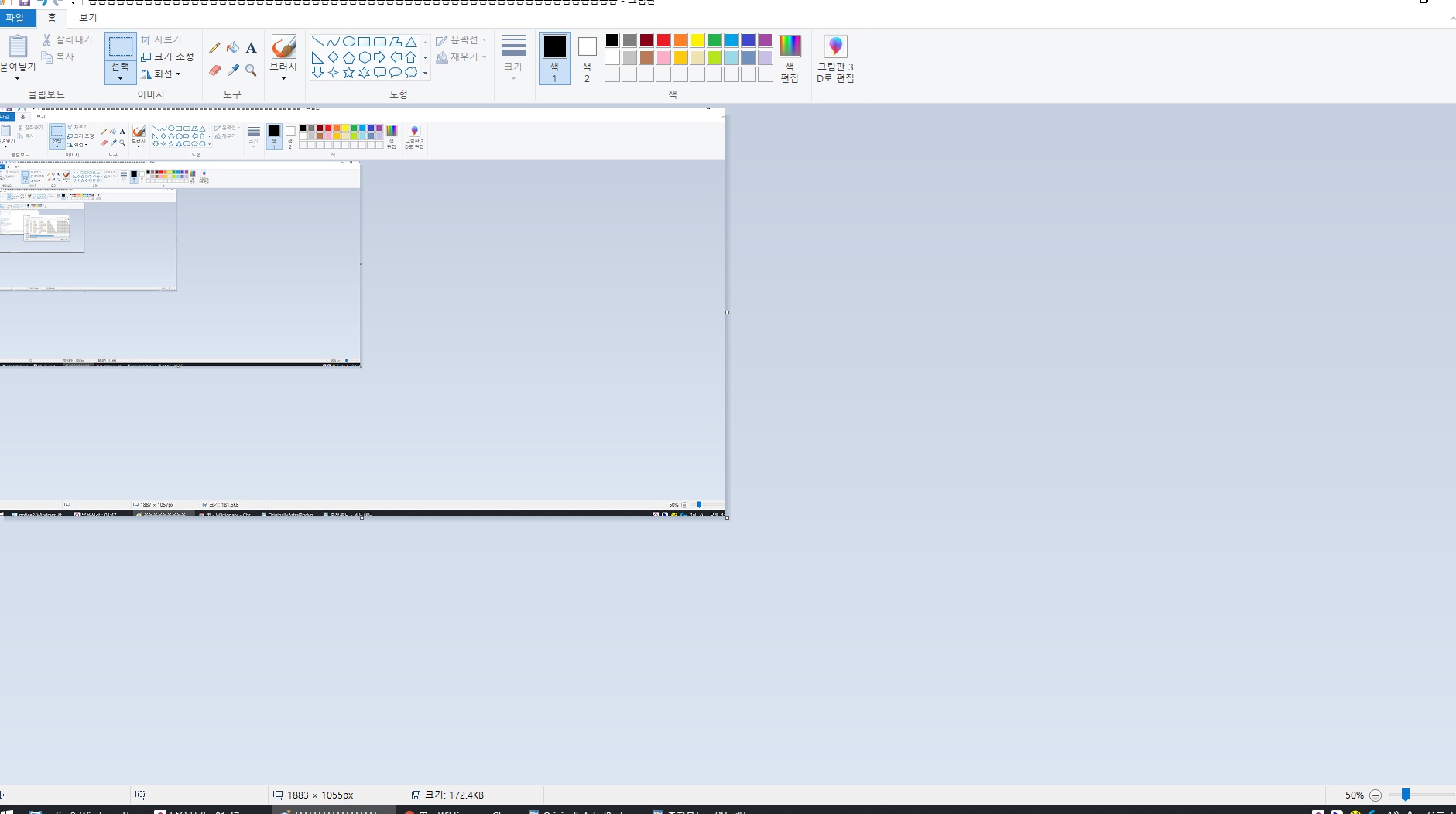Select the Text tool
The image size is (1456, 814).
[251, 48]
